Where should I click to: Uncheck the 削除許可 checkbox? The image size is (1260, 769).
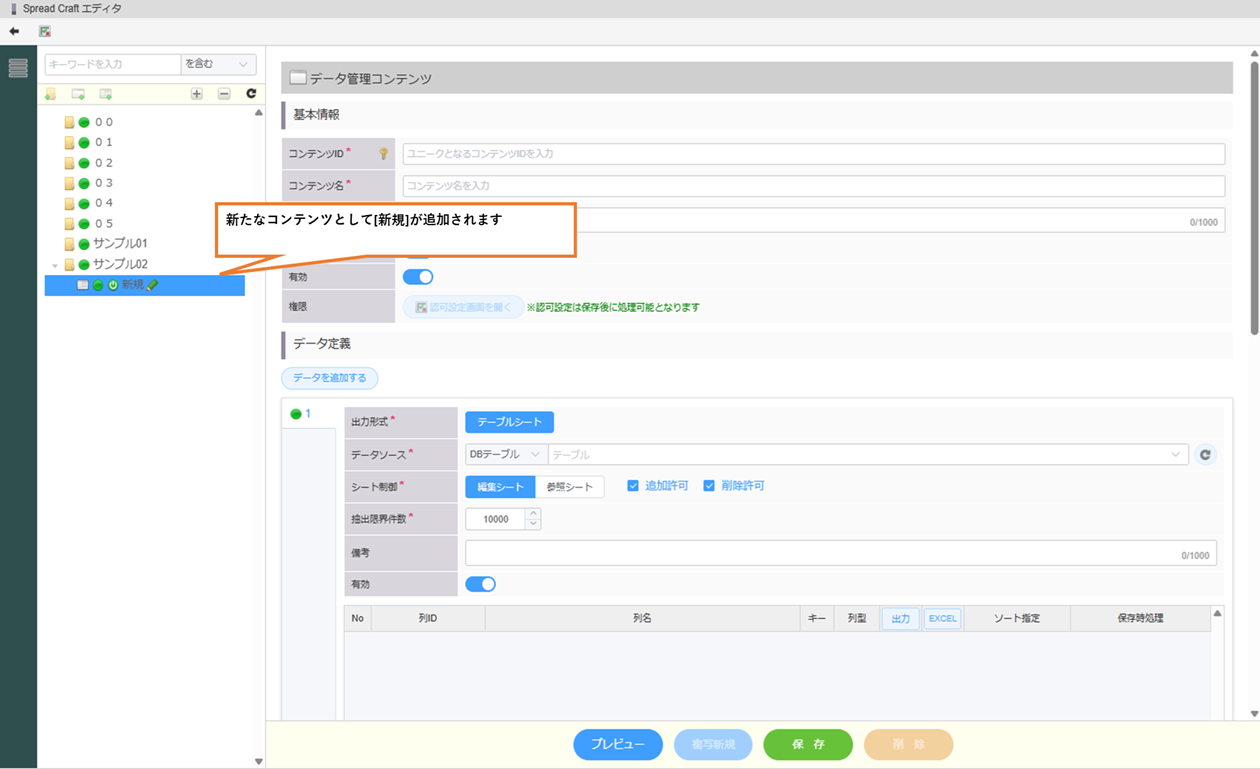point(709,486)
